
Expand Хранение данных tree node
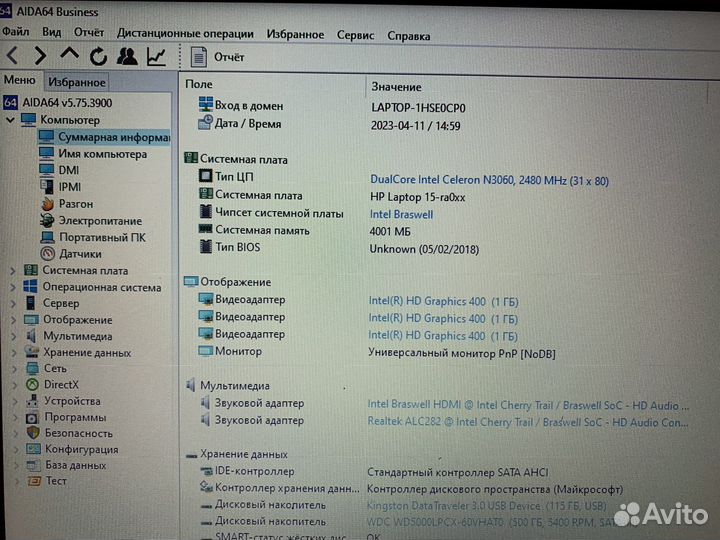(x=14, y=353)
